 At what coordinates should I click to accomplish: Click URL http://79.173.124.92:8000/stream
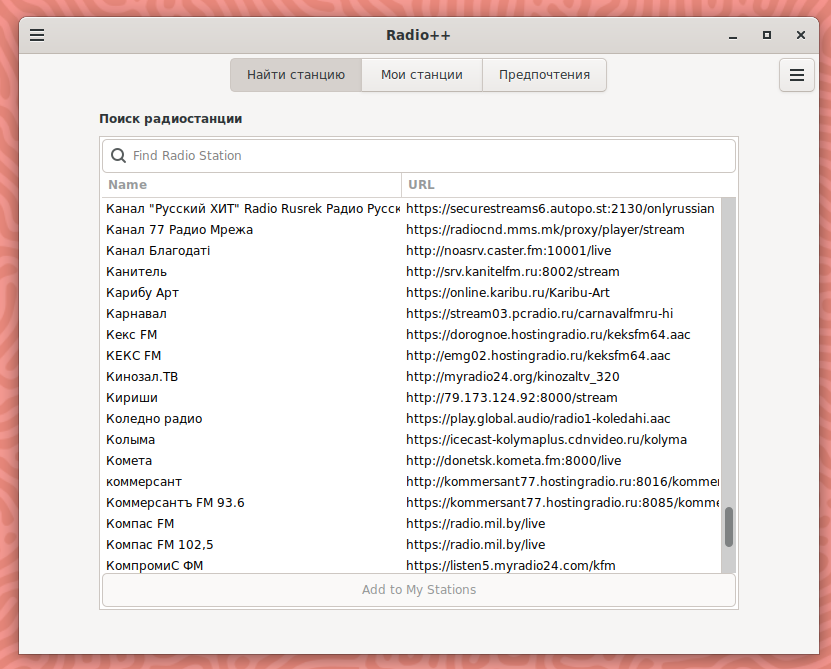coord(511,398)
